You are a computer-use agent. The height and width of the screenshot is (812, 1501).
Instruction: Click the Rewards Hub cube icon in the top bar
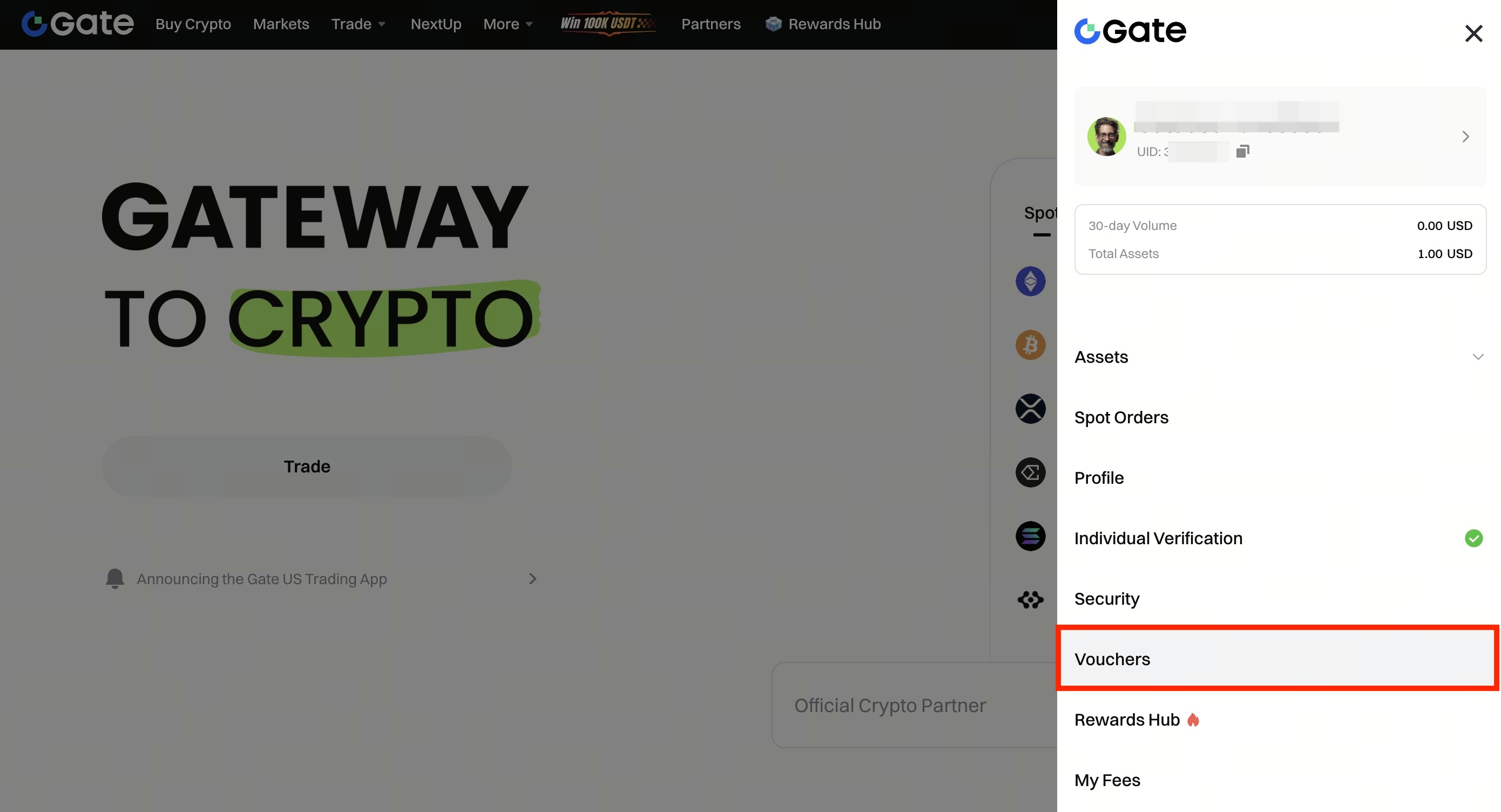(773, 24)
